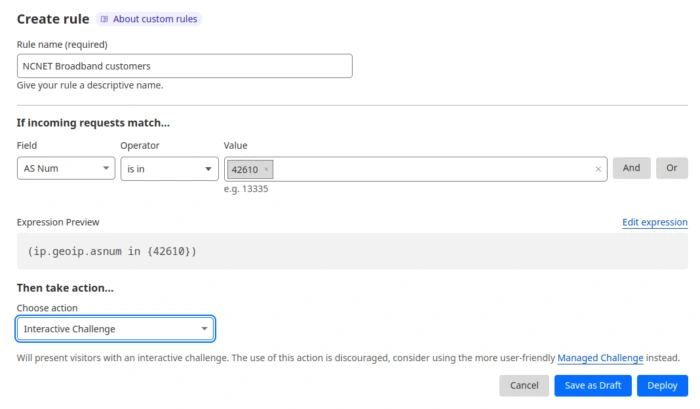The width and height of the screenshot is (700, 409).
Task: Focus the Rule name input field
Action: pyautogui.click(x=184, y=66)
